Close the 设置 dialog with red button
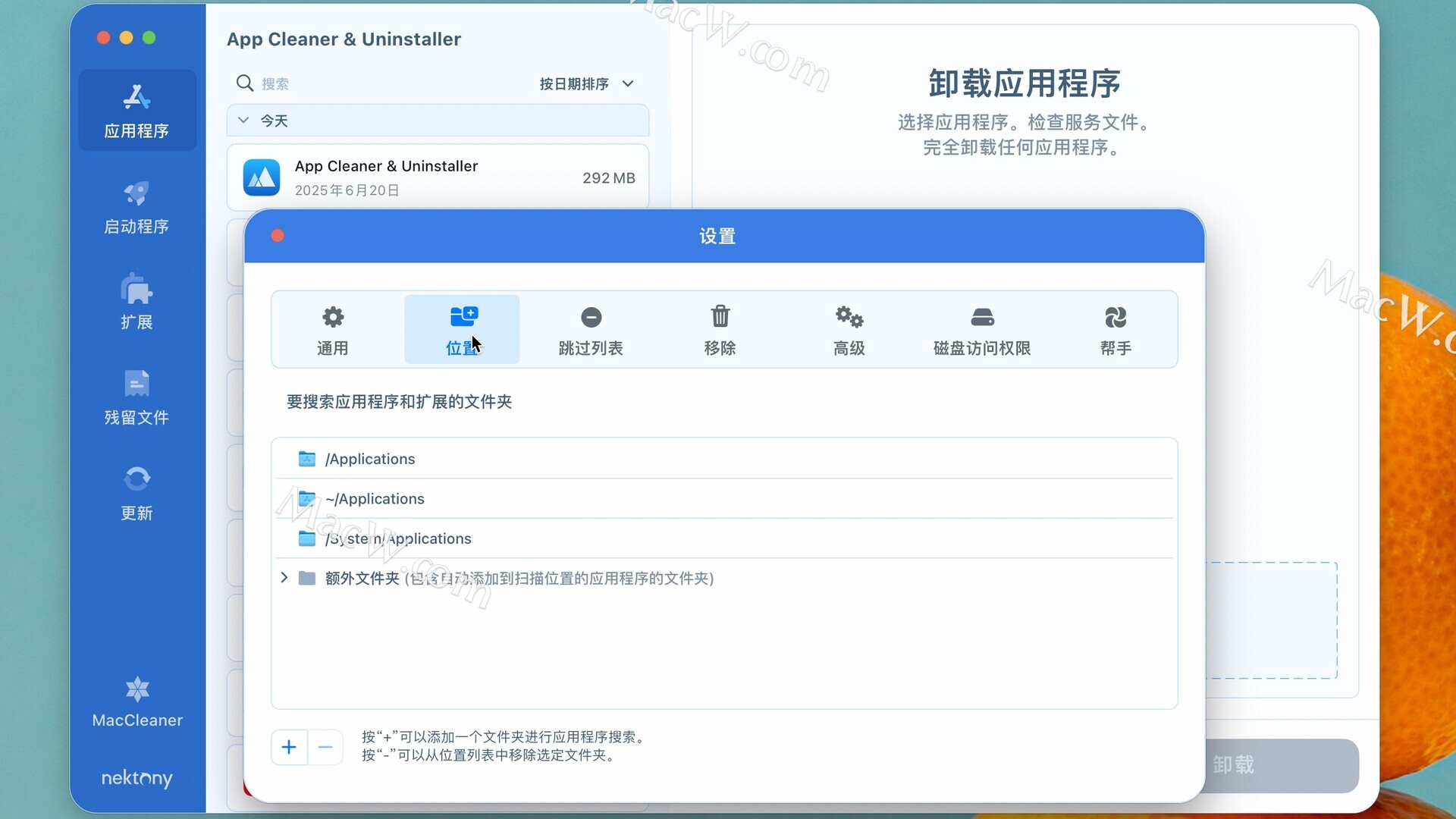 (x=278, y=236)
